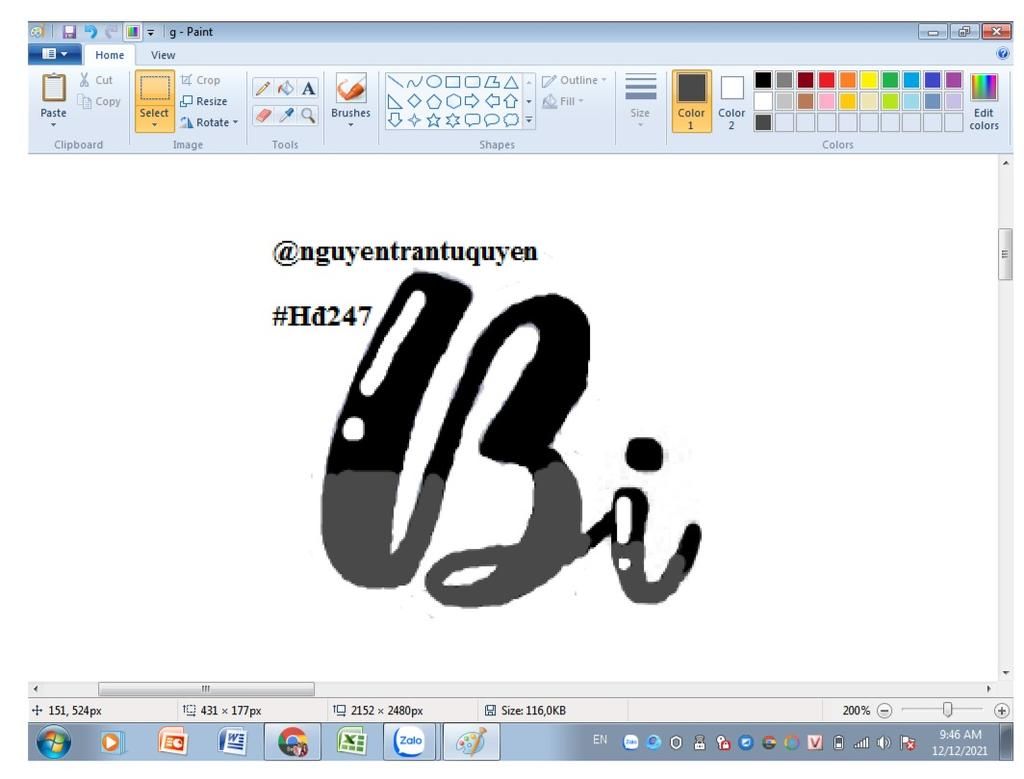The width and height of the screenshot is (1024, 779).
Task: Click the Save icon in title bar
Action: point(69,31)
